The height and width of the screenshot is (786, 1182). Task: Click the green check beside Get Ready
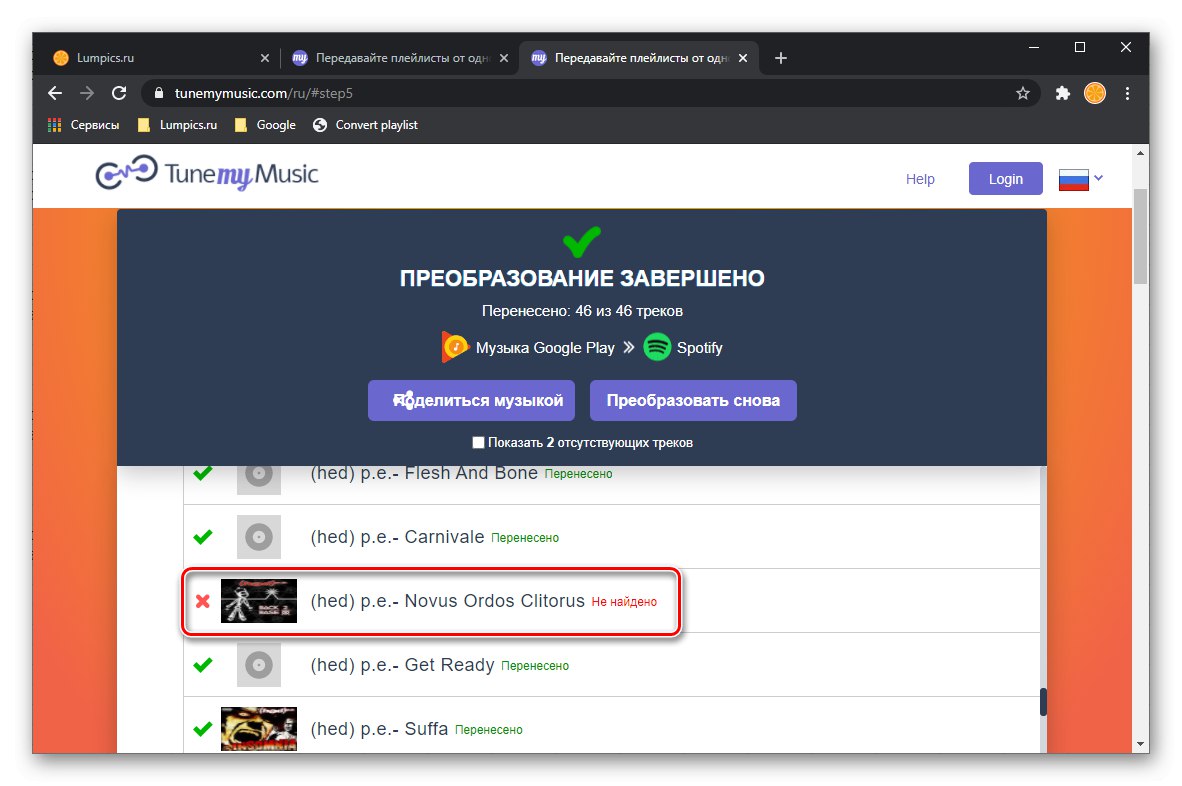tap(203, 665)
